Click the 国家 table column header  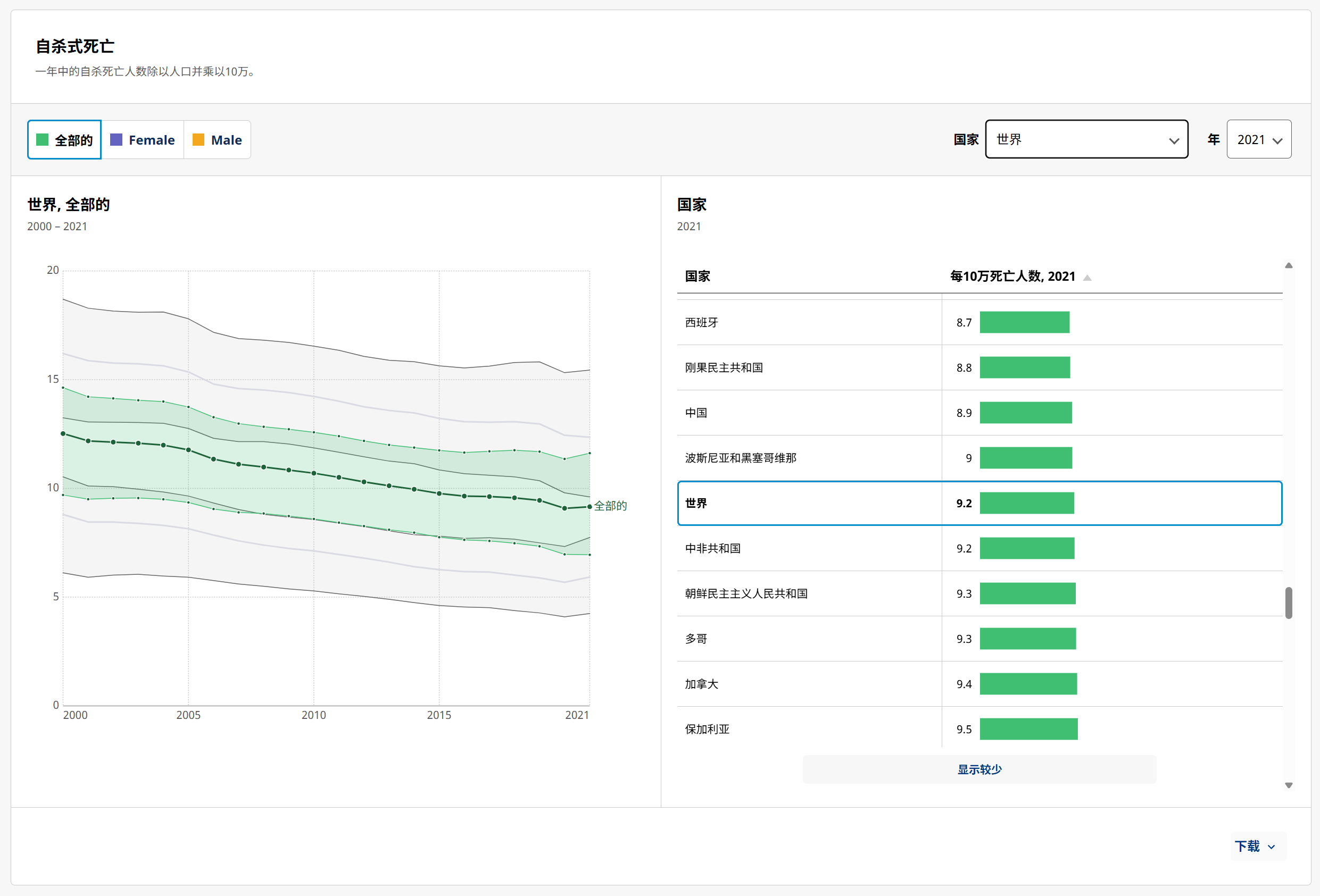coord(698,277)
